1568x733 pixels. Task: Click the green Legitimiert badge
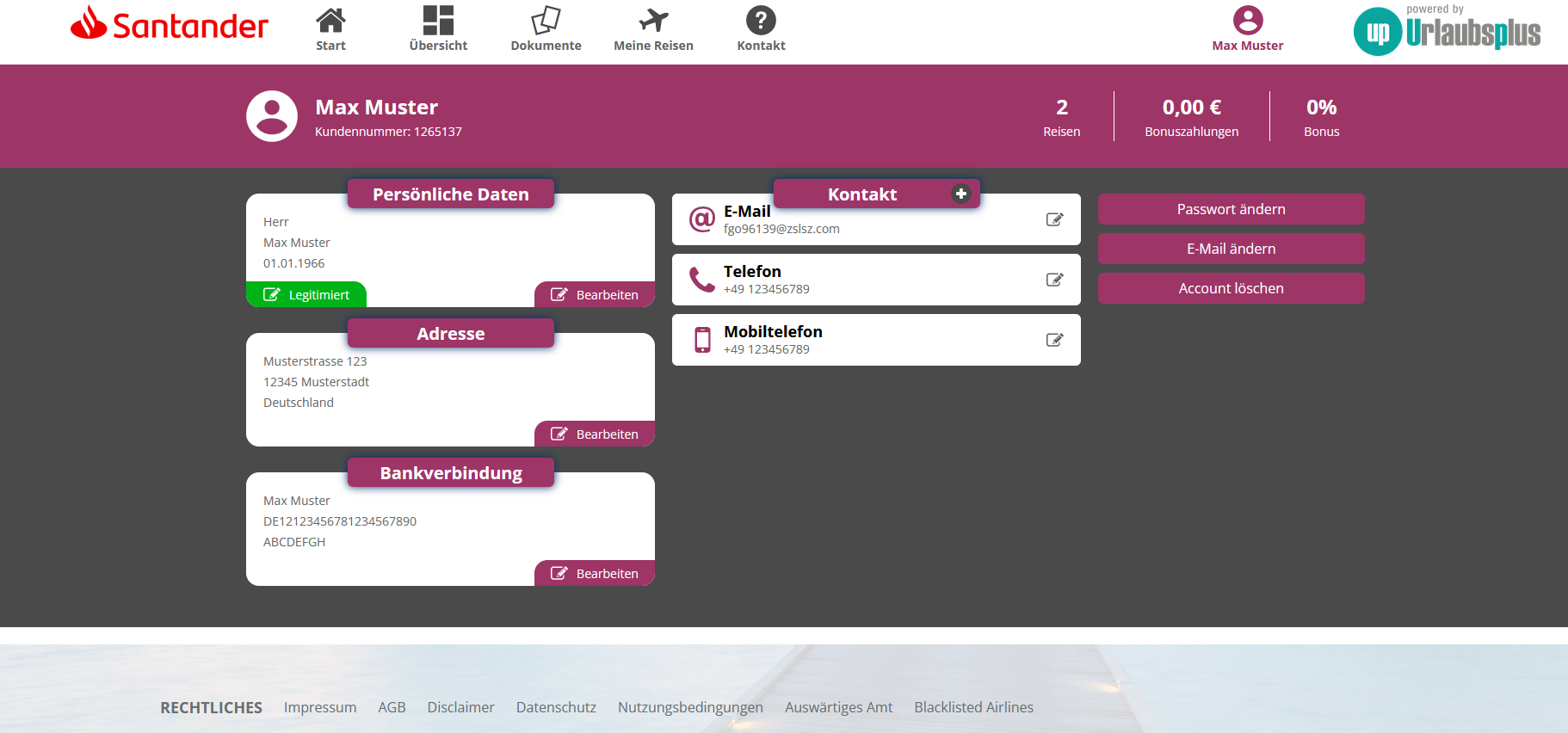pos(306,294)
